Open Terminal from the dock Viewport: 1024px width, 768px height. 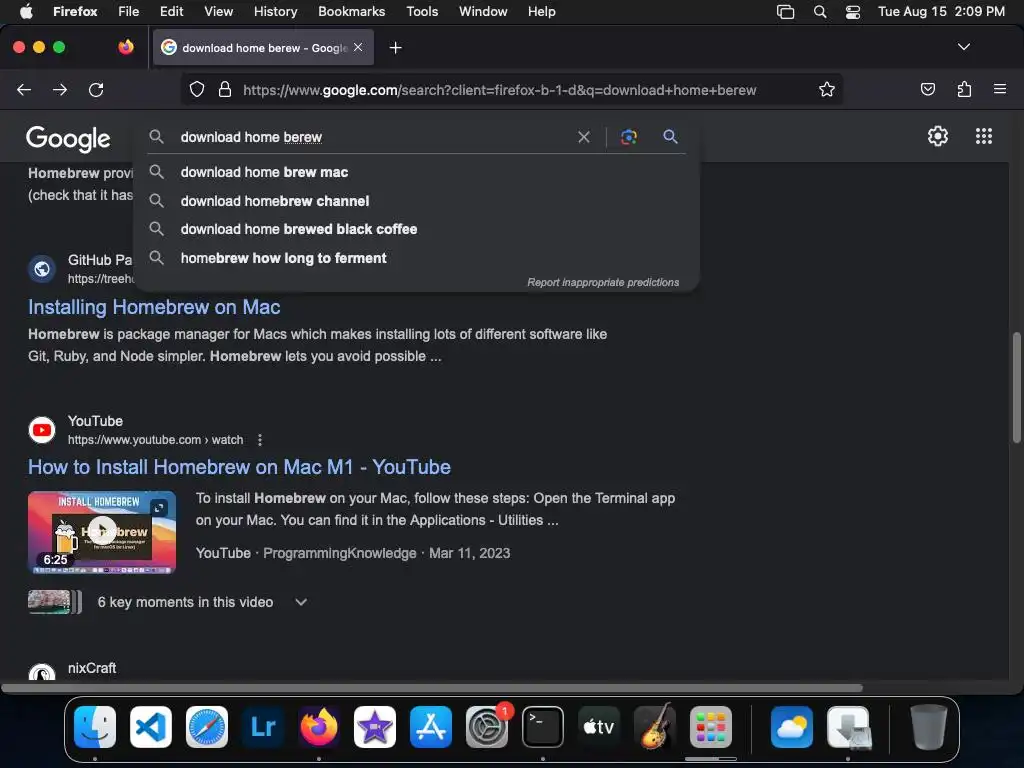point(543,727)
